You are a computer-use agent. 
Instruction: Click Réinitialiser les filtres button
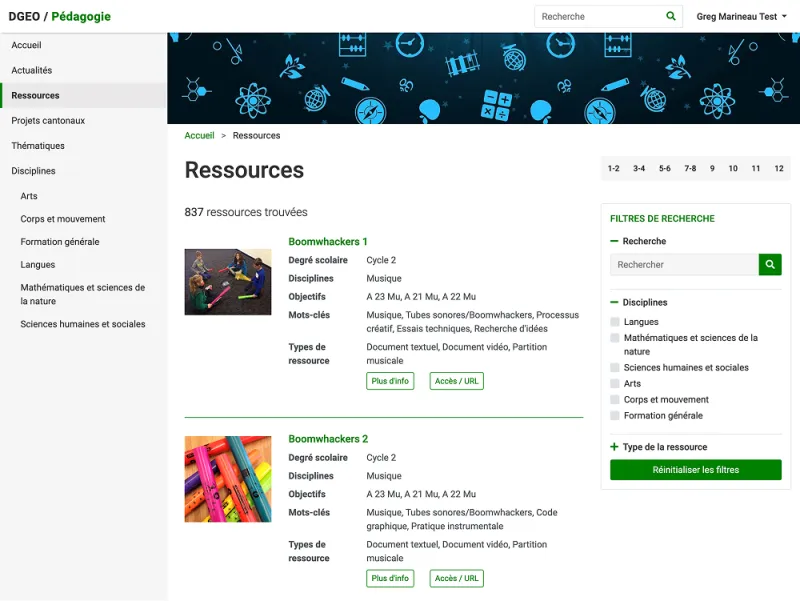[695, 470]
